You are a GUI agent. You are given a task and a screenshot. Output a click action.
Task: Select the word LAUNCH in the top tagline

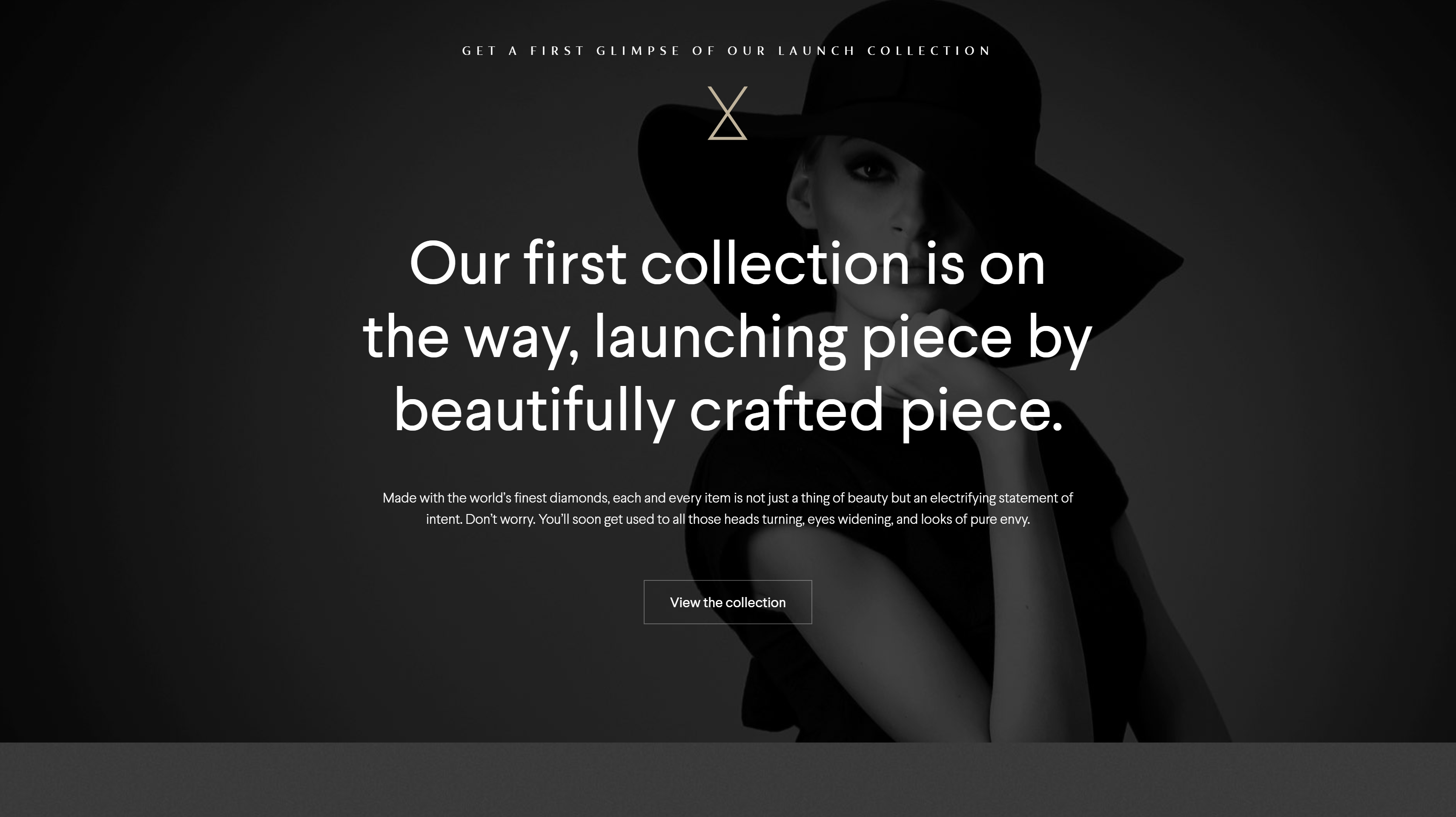(x=817, y=51)
